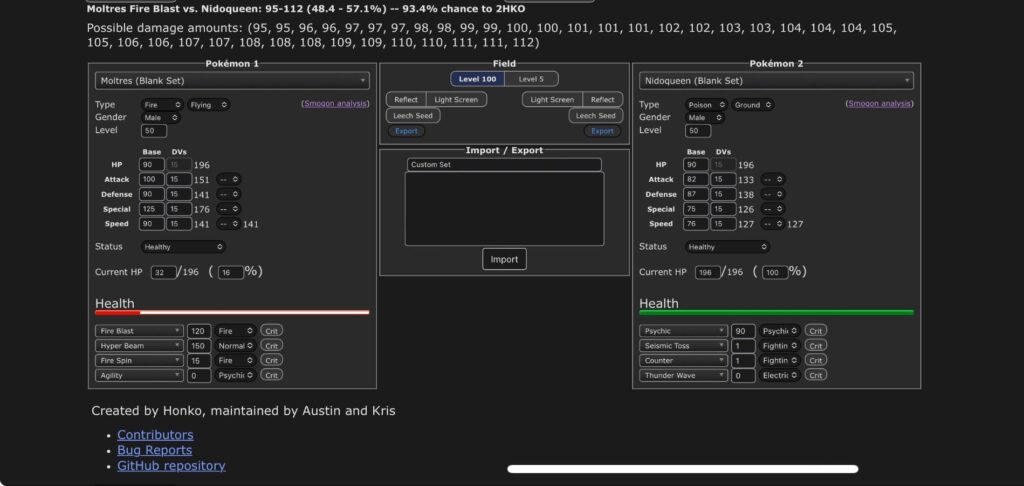1024x486 pixels.
Task: Open Nidoqueen Gender dropdown
Action: tap(705, 118)
